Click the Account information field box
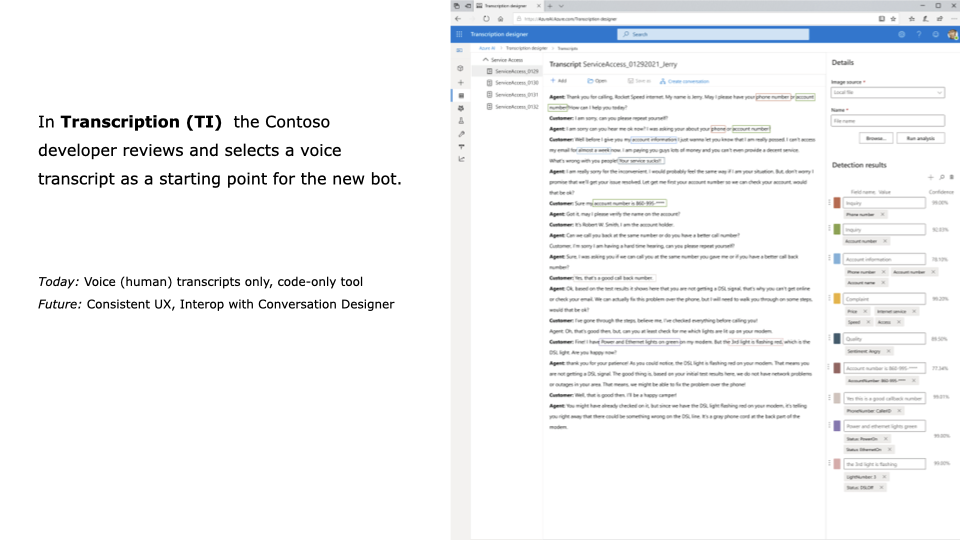 [884, 260]
